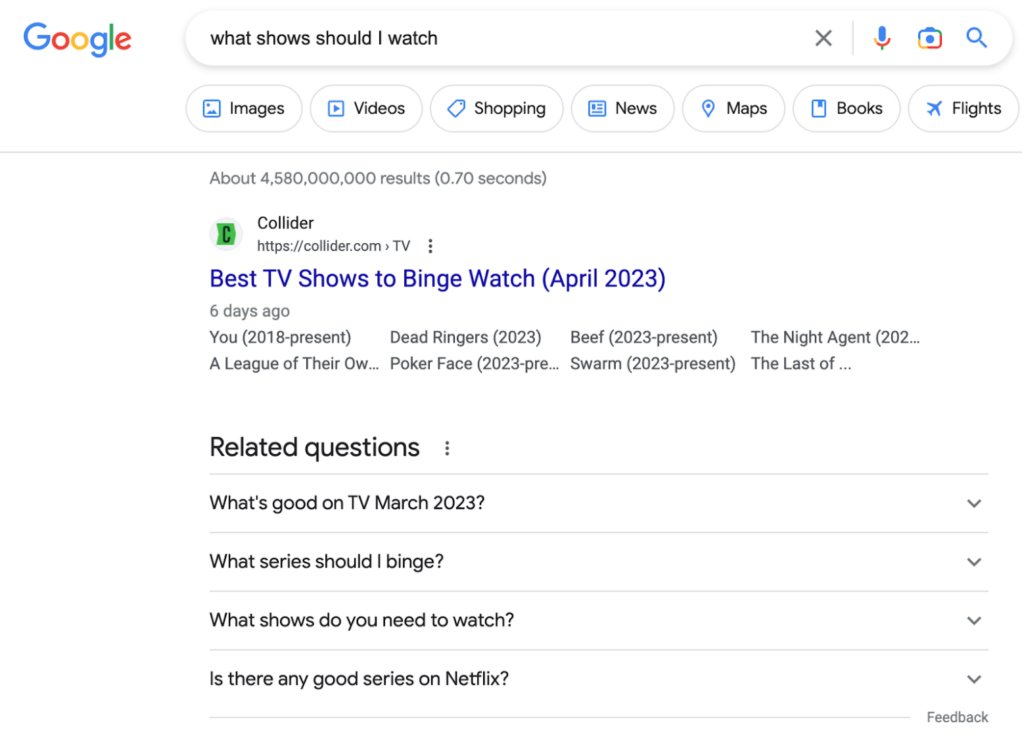
Task: Switch to the Flights filter
Action: (x=963, y=108)
